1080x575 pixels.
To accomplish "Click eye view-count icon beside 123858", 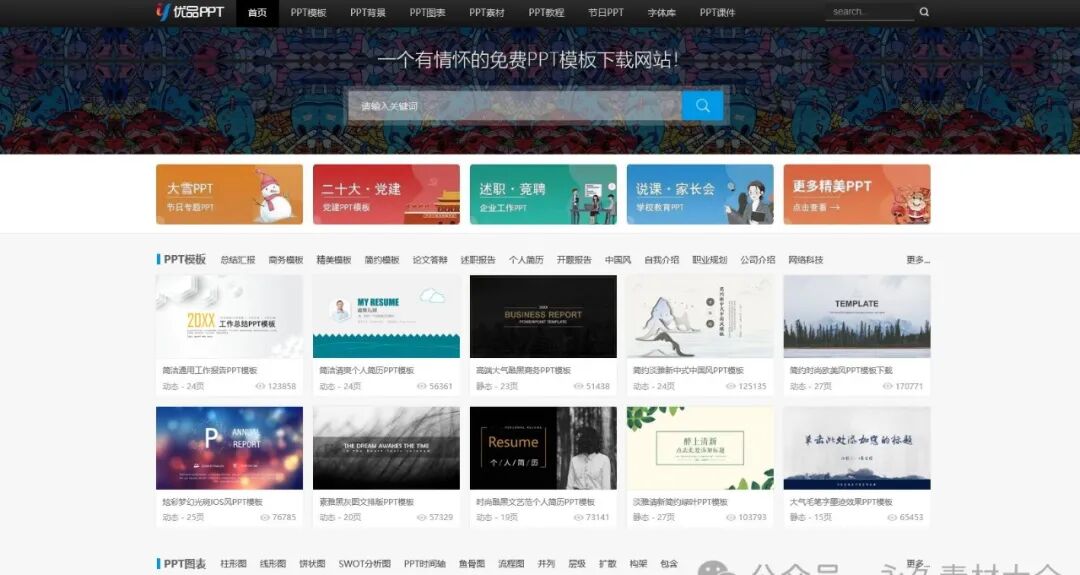I will coord(260,386).
